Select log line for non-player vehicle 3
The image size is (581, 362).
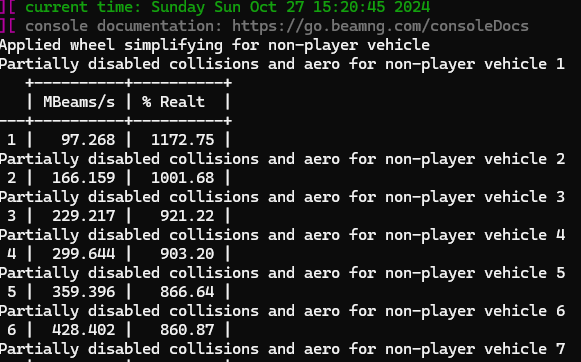[282, 197]
